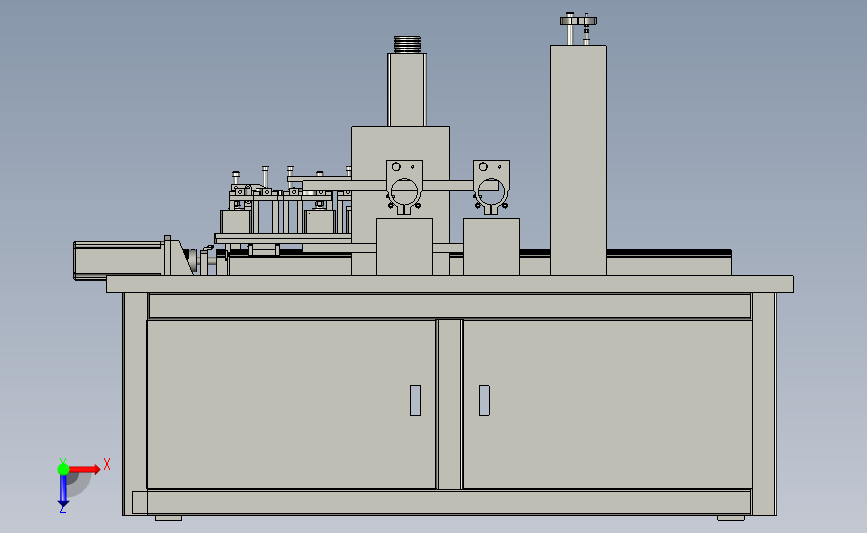Select the right cabinet door panel
This screenshot has width=867, height=533.
[607, 404]
